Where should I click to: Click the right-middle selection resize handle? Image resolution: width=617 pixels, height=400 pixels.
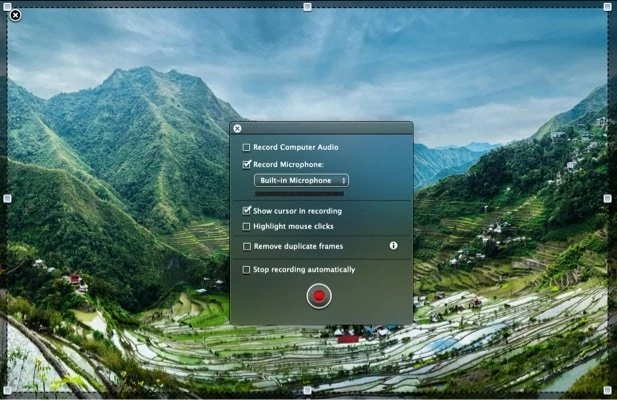pos(608,199)
